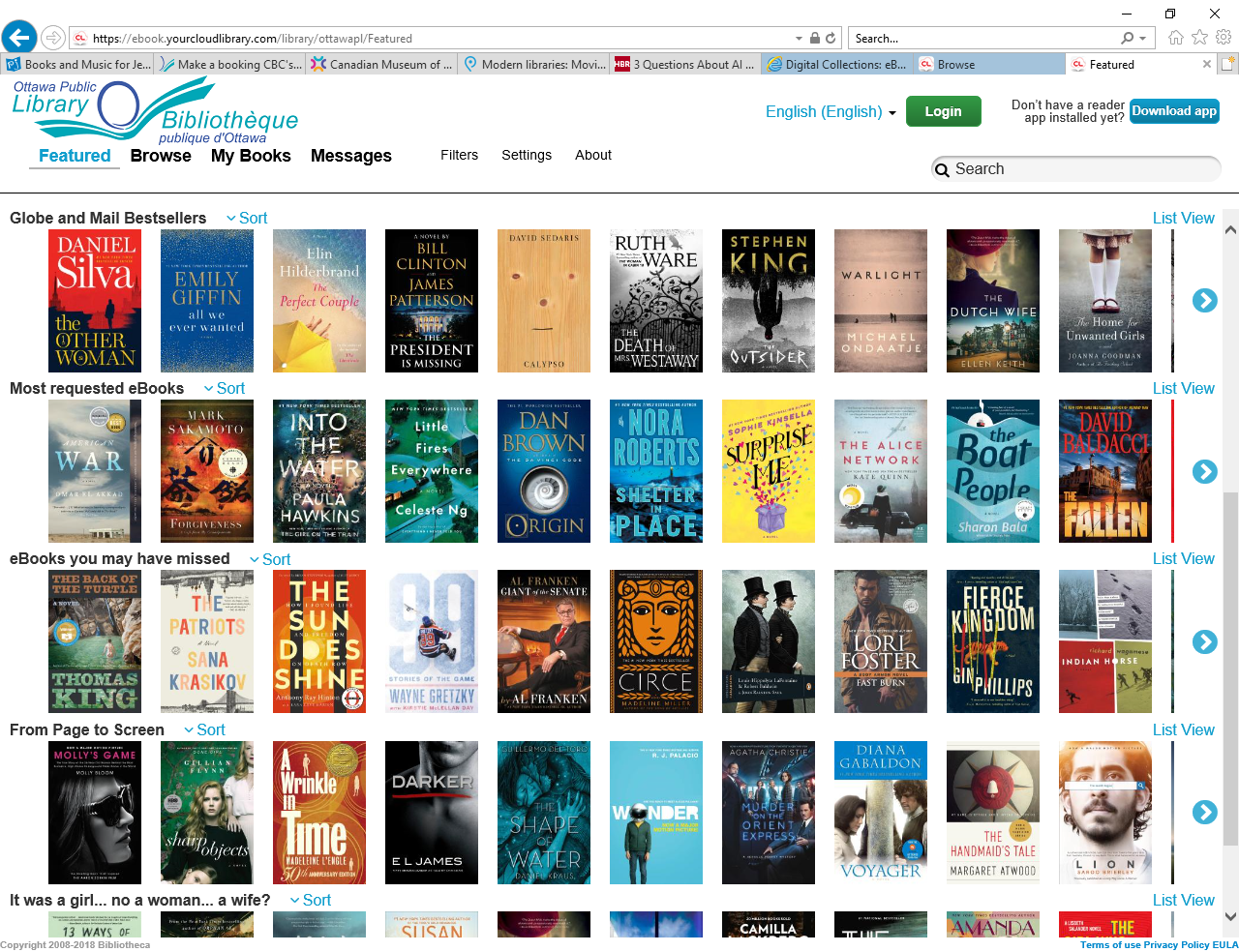Click the new tab button

(x=1227, y=64)
